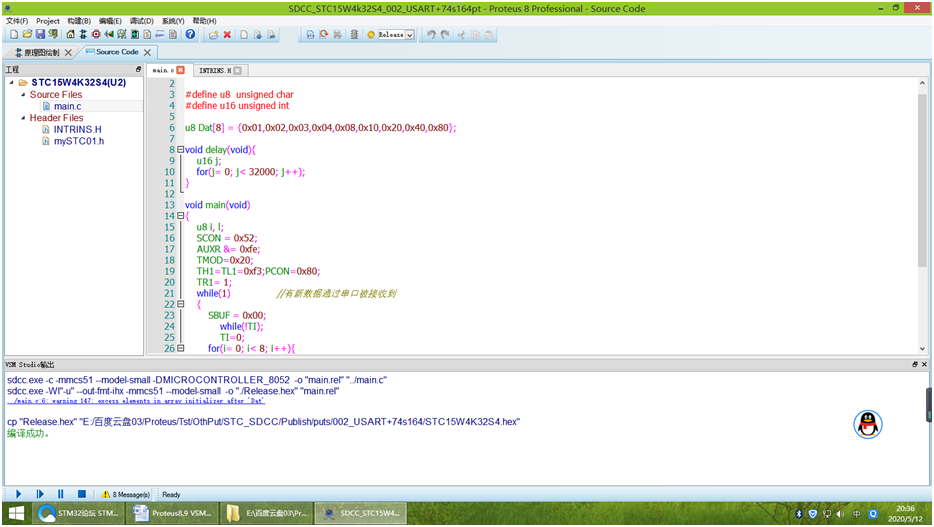
Task: Click the Home page toolbar icon
Action: (70, 35)
